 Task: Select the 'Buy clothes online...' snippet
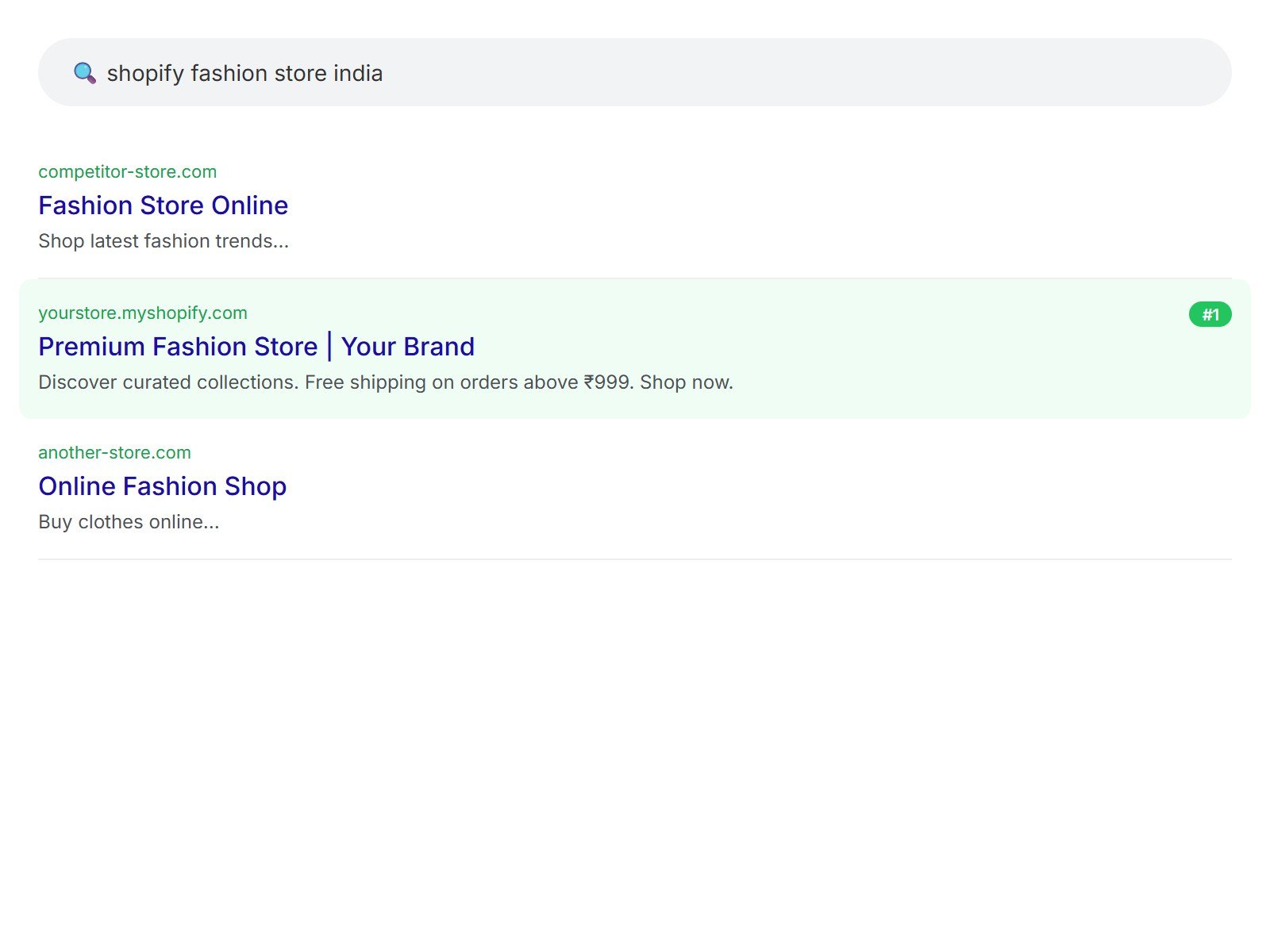[129, 522]
